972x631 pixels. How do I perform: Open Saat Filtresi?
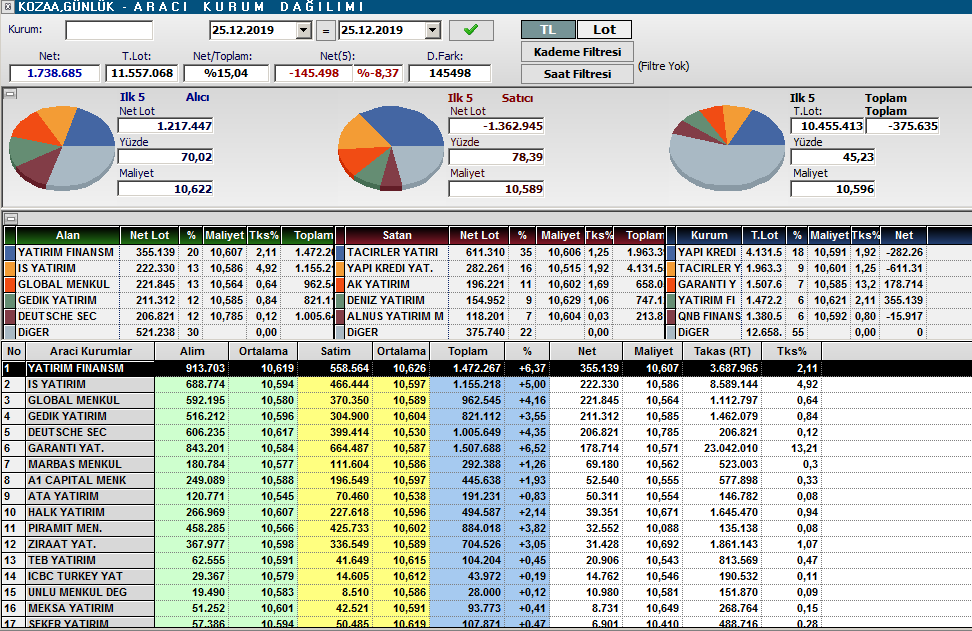tap(577, 74)
